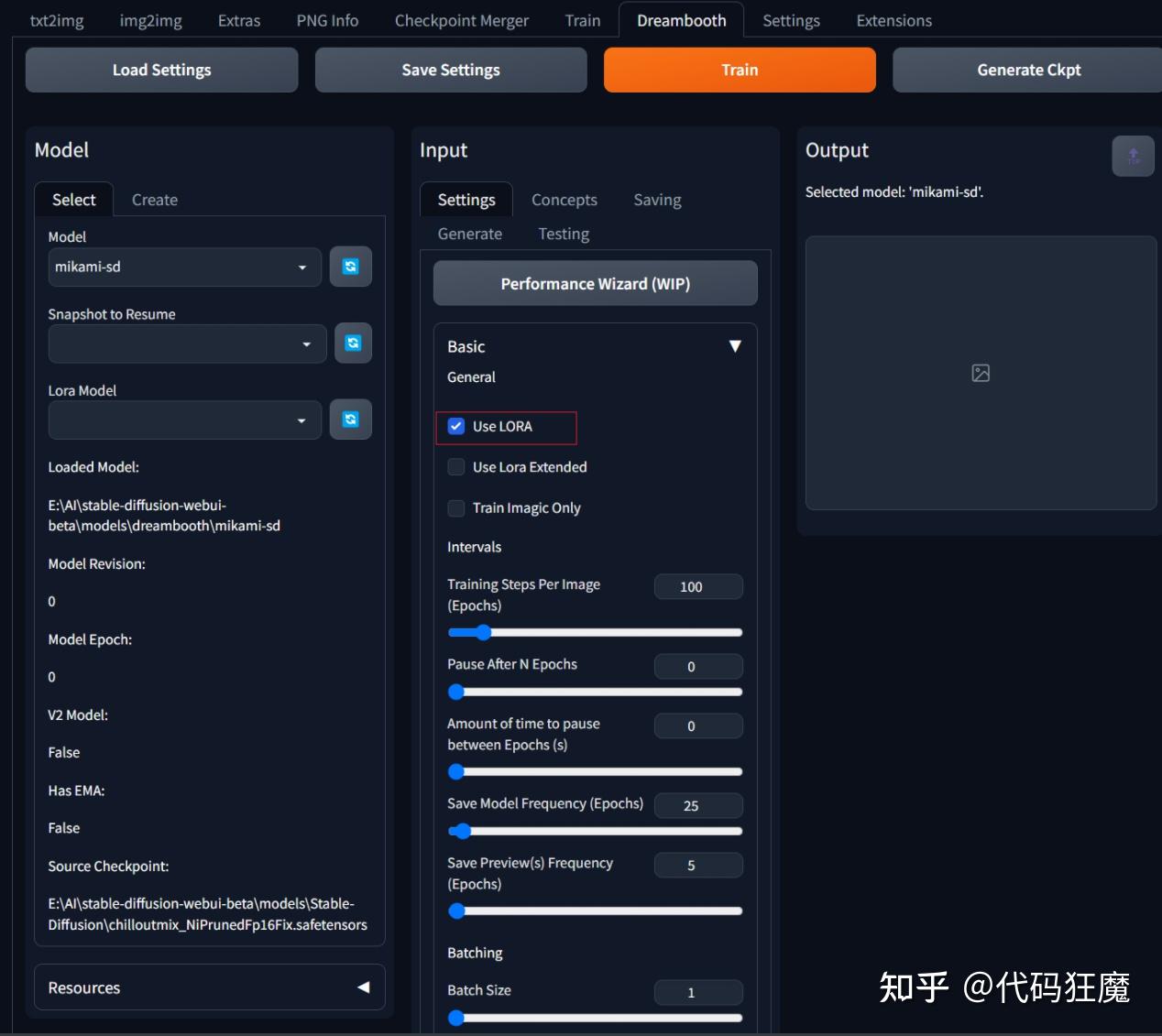Expand the Resources section
The width and height of the screenshot is (1162, 1036).
[209, 987]
